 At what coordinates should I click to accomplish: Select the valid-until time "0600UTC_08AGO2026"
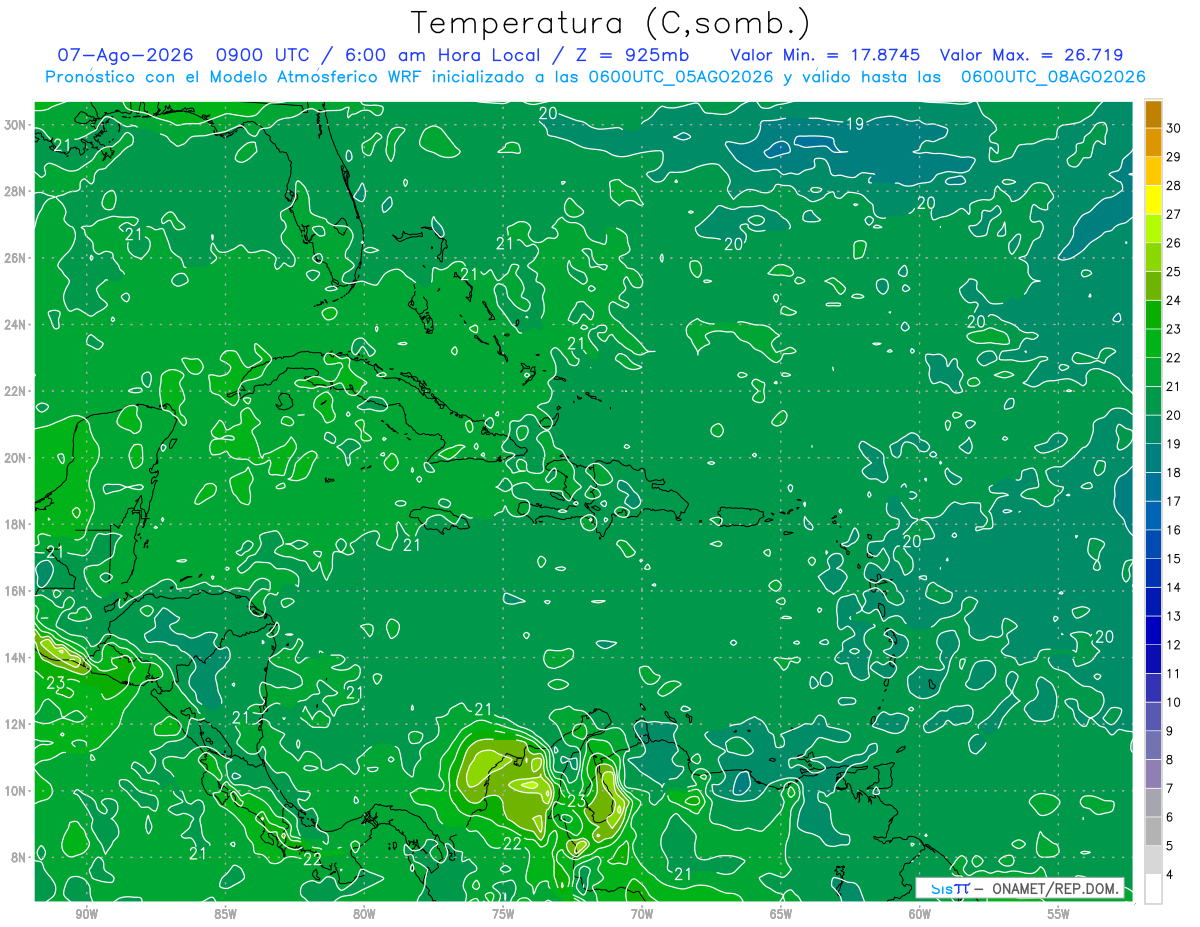point(1052,77)
